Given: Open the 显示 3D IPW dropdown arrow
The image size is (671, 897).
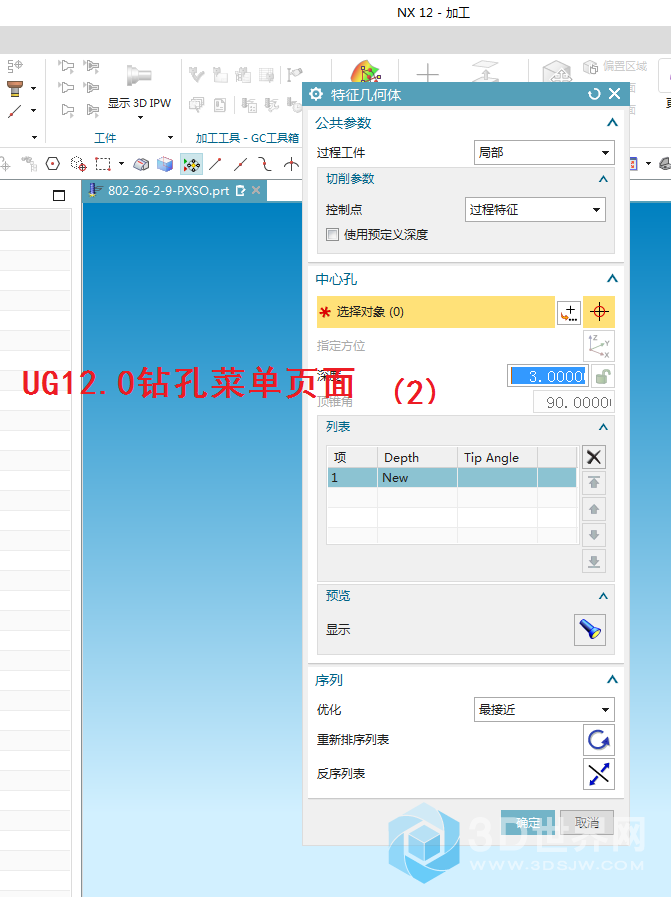Looking at the screenshot, I should (x=140, y=118).
